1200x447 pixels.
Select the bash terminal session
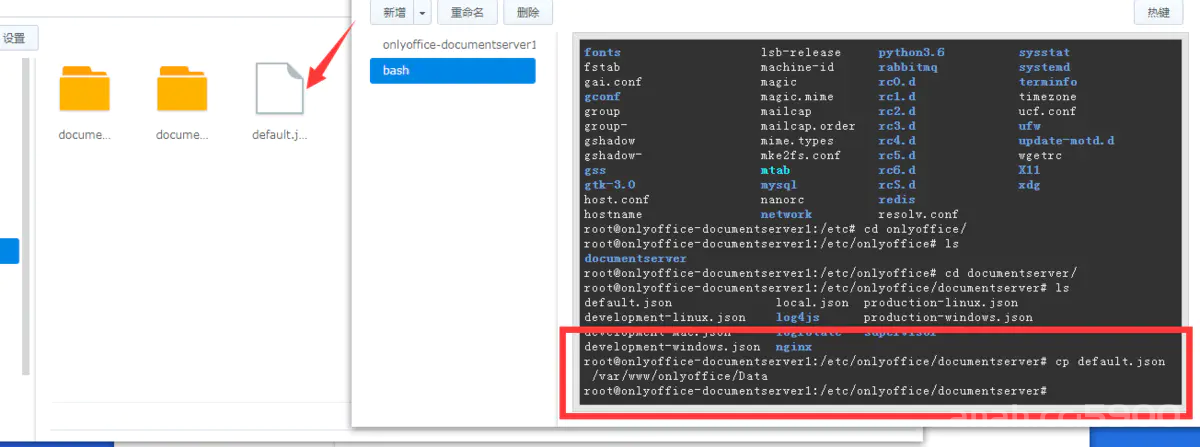coord(453,71)
